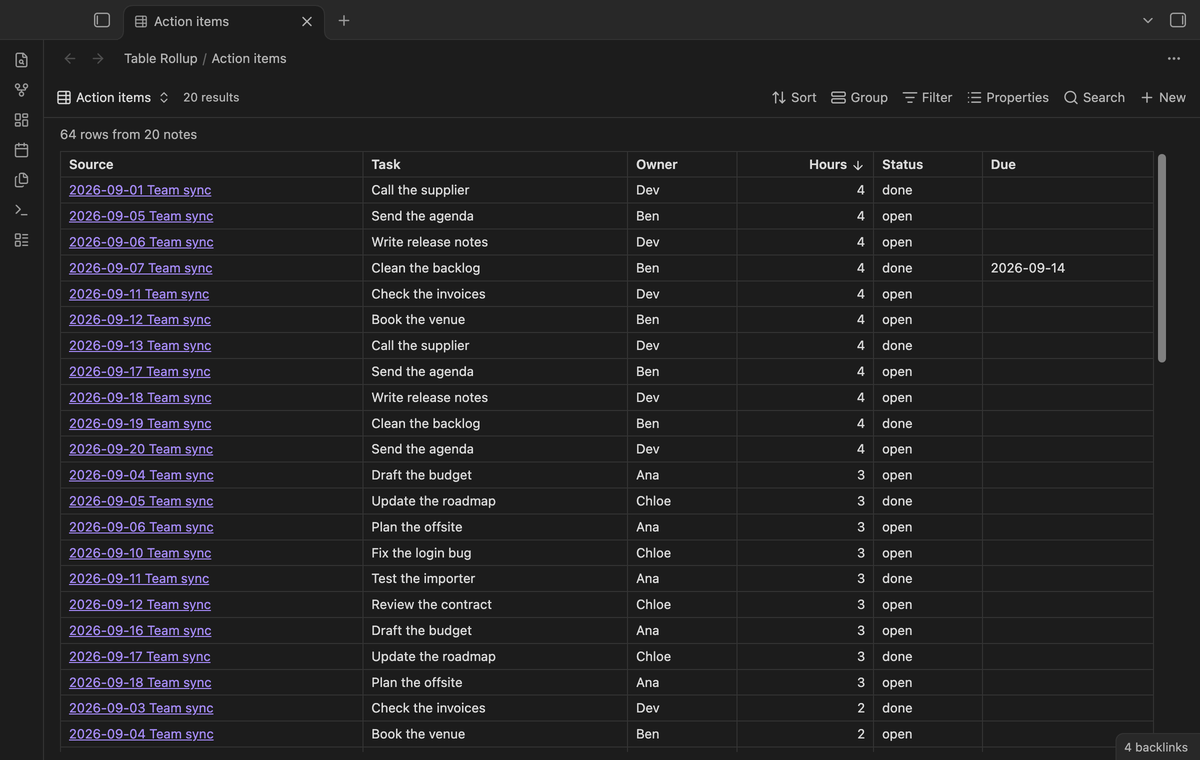Screen dimensions: 1200x760
Task: Open the more options ellipsis menu
Action: pos(1173,58)
